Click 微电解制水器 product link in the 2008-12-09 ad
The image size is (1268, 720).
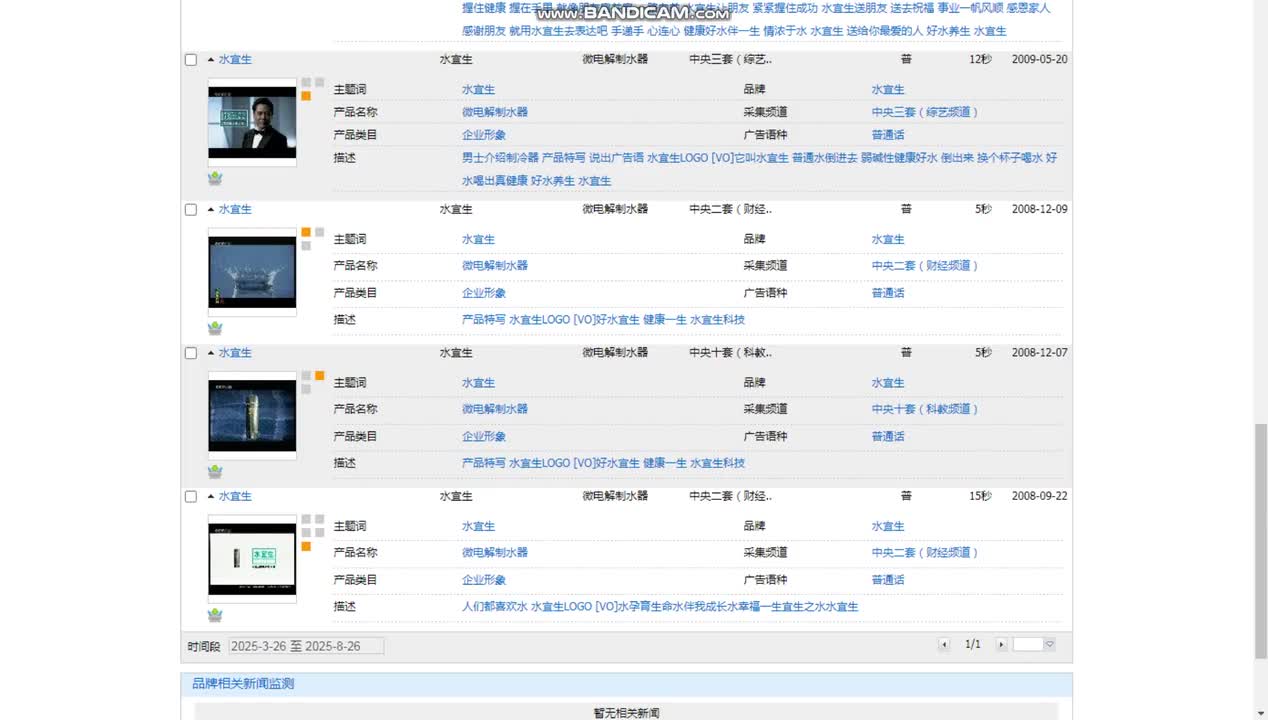[x=495, y=266]
